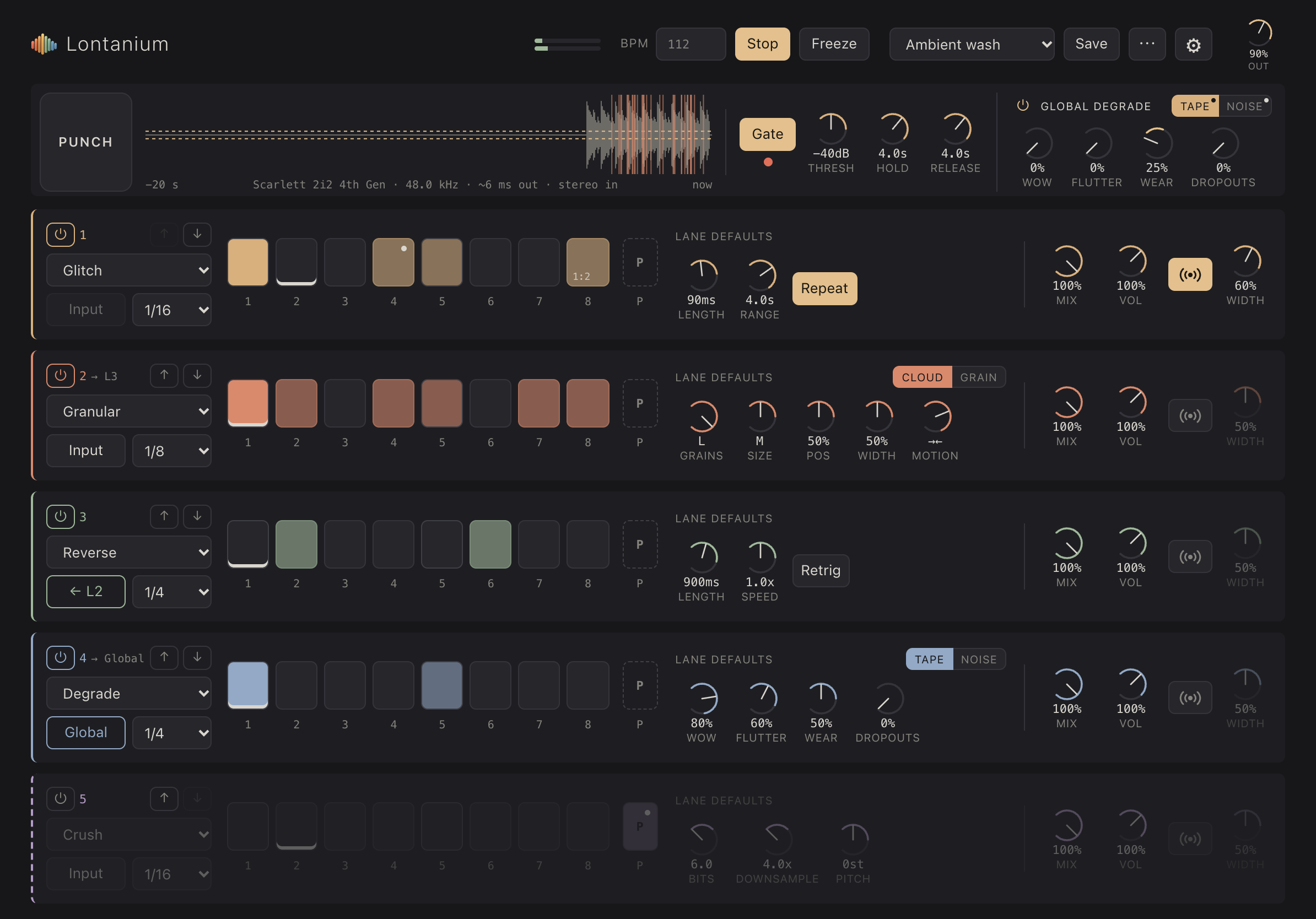This screenshot has height=919, width=1316.
Task: Toggle the Global Degrade power icon
Action: coord(1022,105)
